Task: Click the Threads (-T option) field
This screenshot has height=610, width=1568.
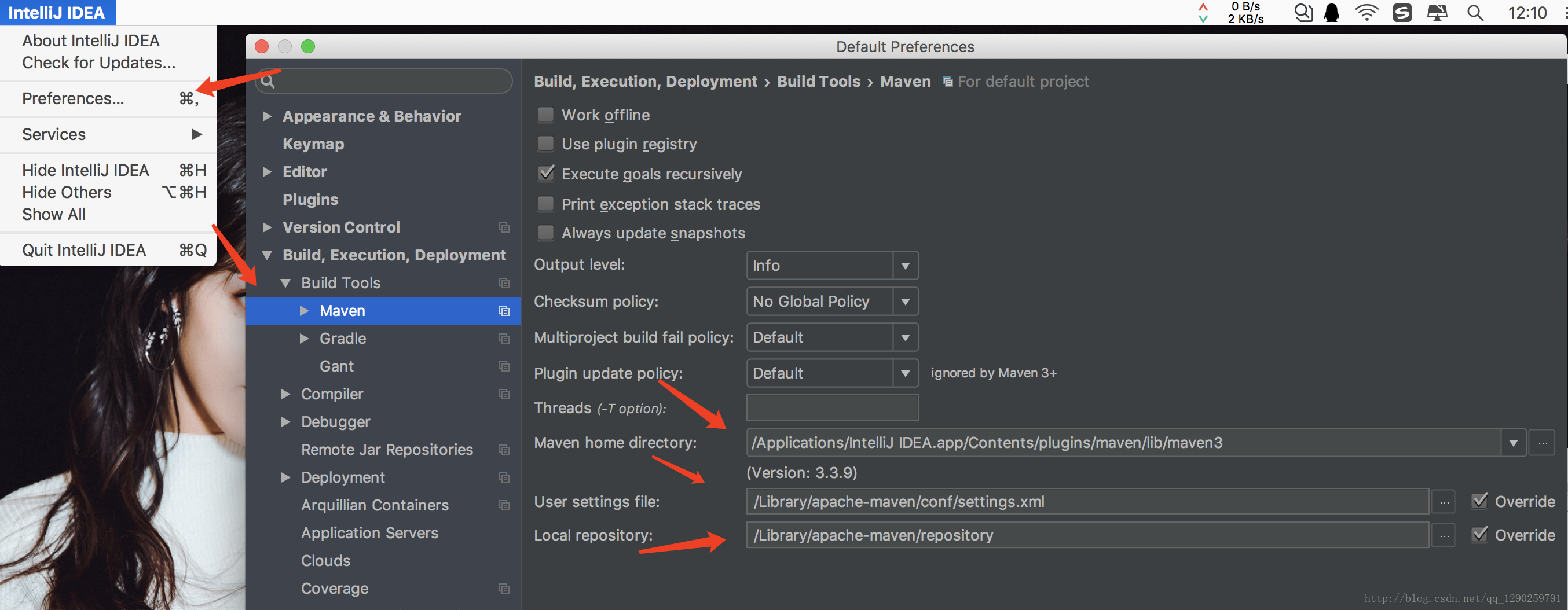Action: point(832,407)
